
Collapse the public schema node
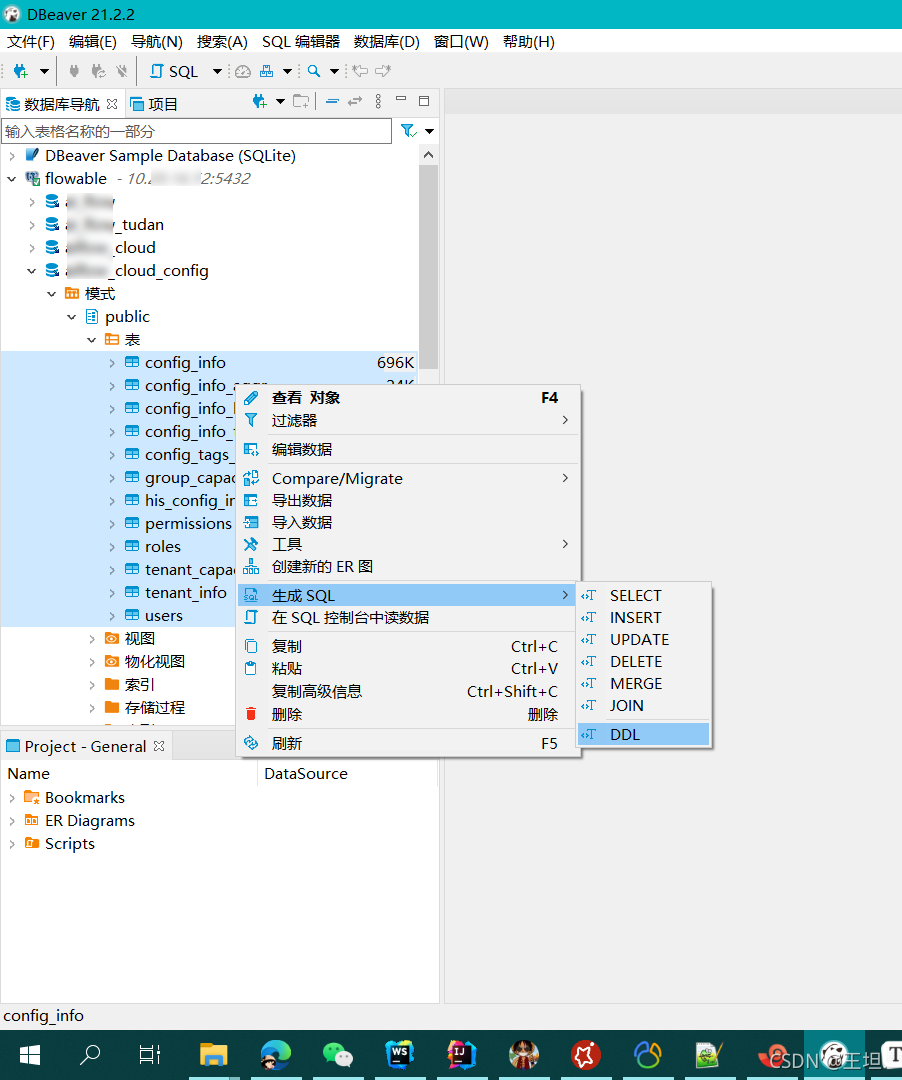[72, 317]
